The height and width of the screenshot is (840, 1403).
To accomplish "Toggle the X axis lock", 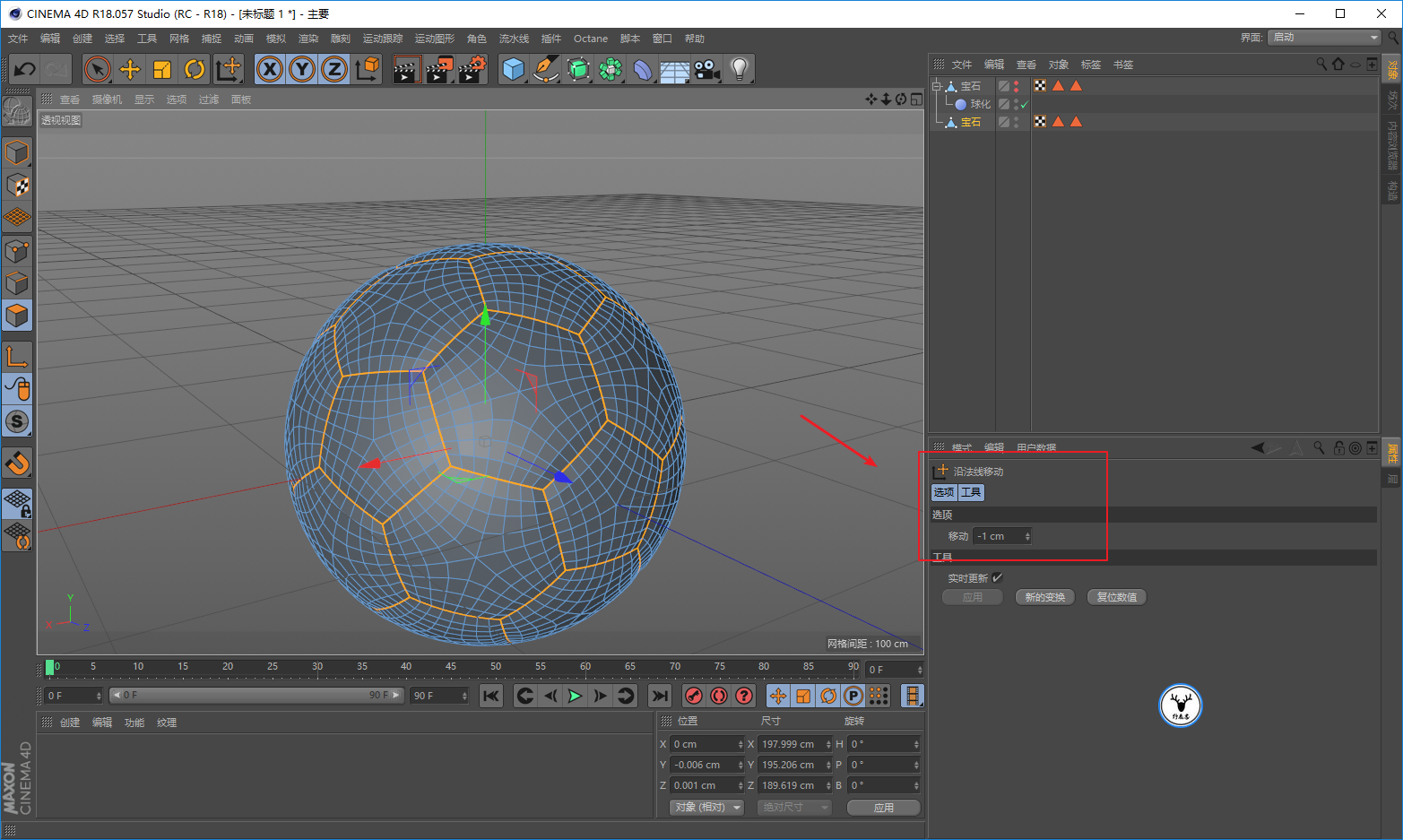I will pos(270,69).
